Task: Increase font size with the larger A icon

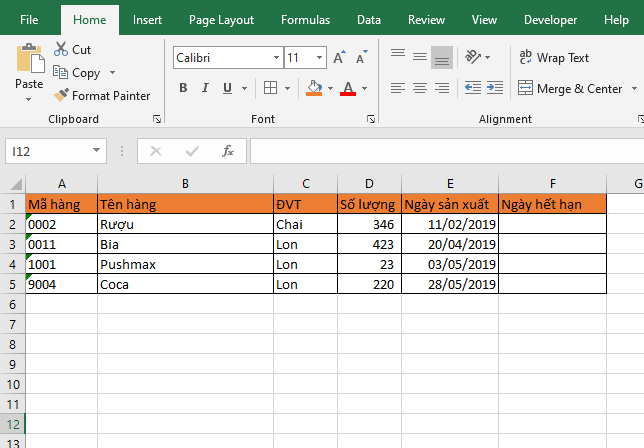Action: (x=340, y=58)
